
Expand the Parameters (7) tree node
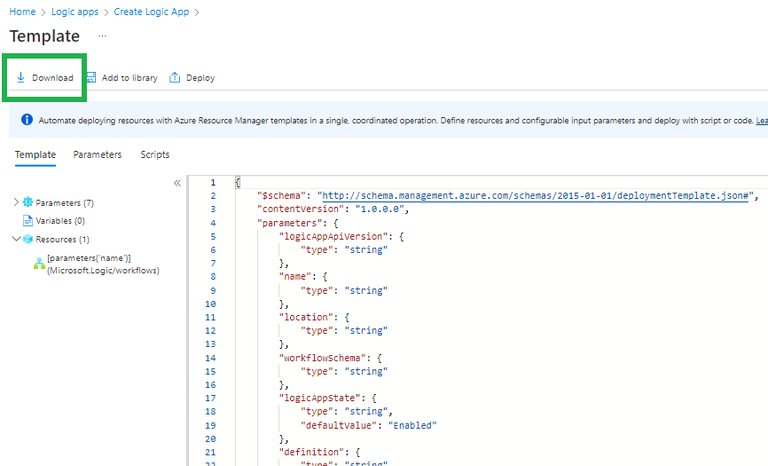point(15,203)
